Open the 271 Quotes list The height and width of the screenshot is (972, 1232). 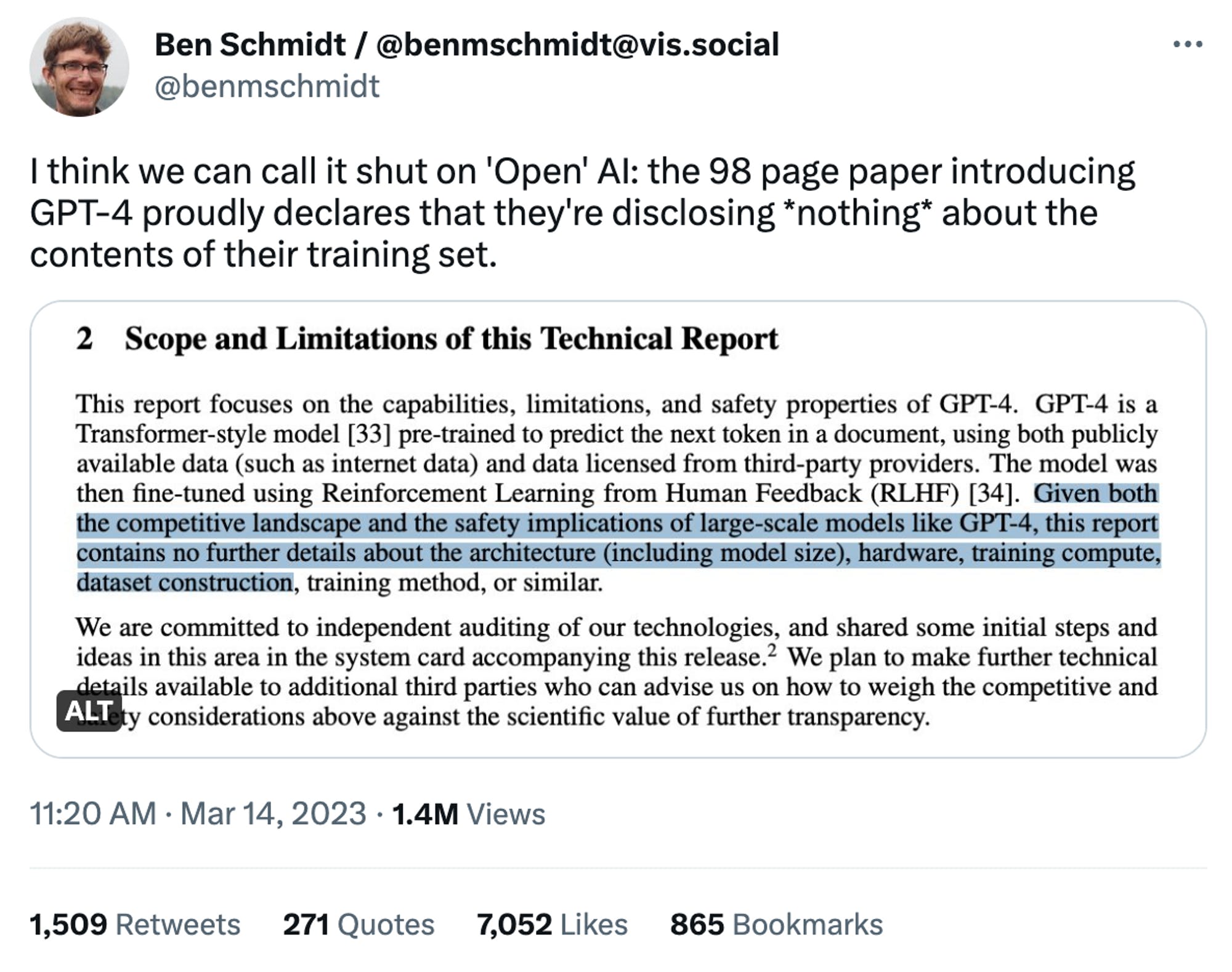(x=359, y=924)
